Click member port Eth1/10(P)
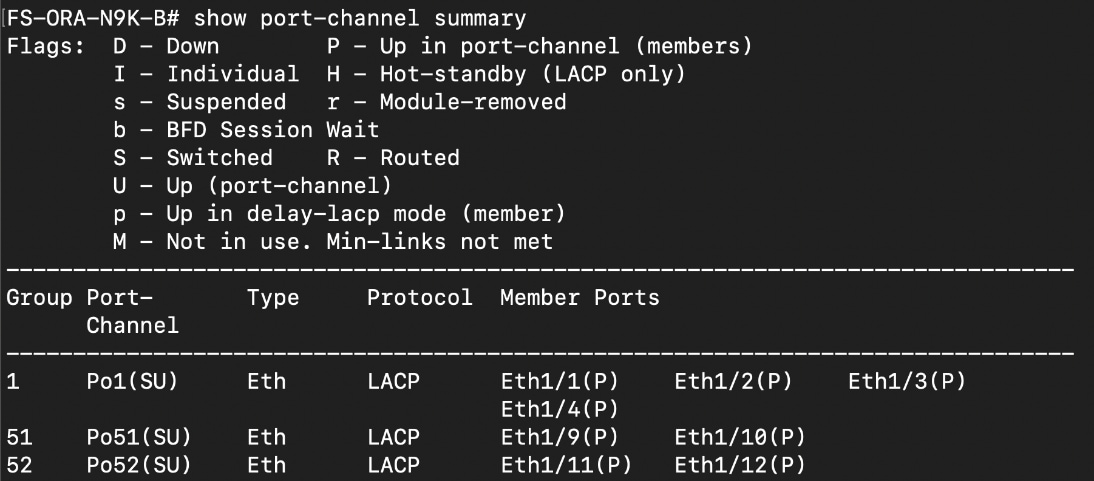Viewport: 1094px width, 481px height. 740,437
